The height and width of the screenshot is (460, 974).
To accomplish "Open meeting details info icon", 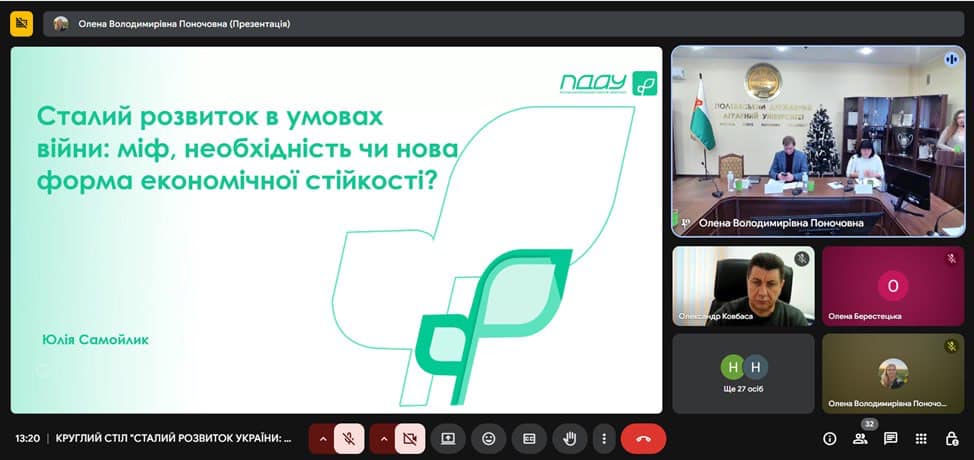I will pyautogui.click(x=829, y=438).
